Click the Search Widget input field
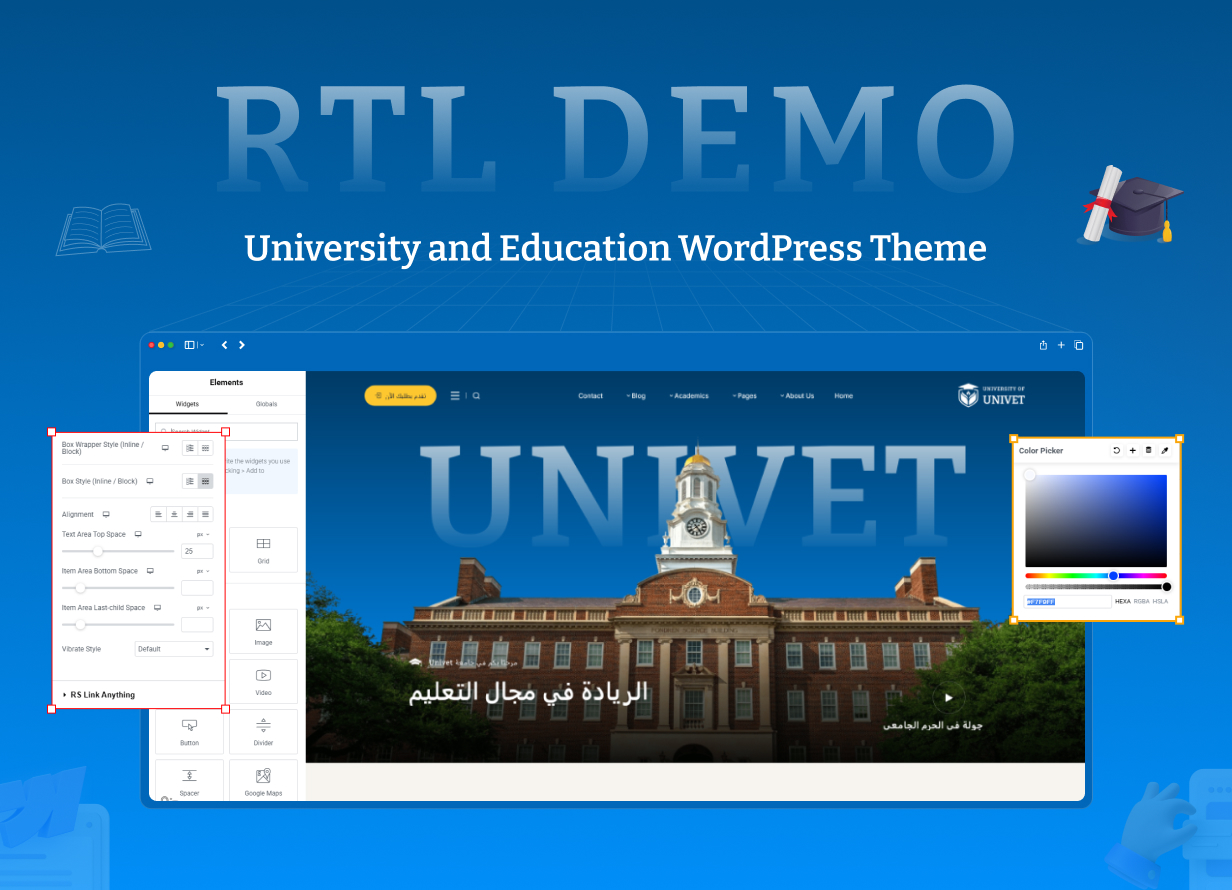This screenshot has height=890, width=1232. pyautogui.click(x=226, y=432)
